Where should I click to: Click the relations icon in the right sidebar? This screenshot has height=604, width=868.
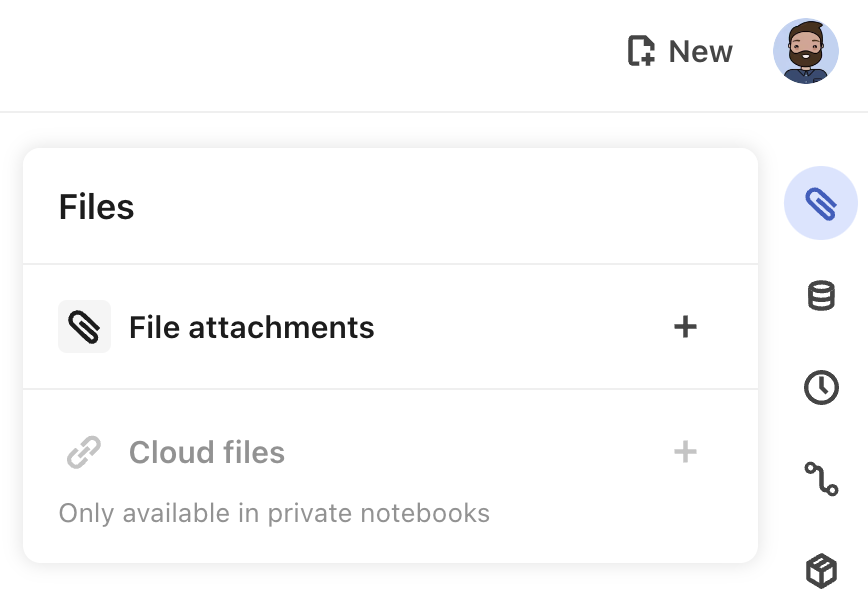820,480
